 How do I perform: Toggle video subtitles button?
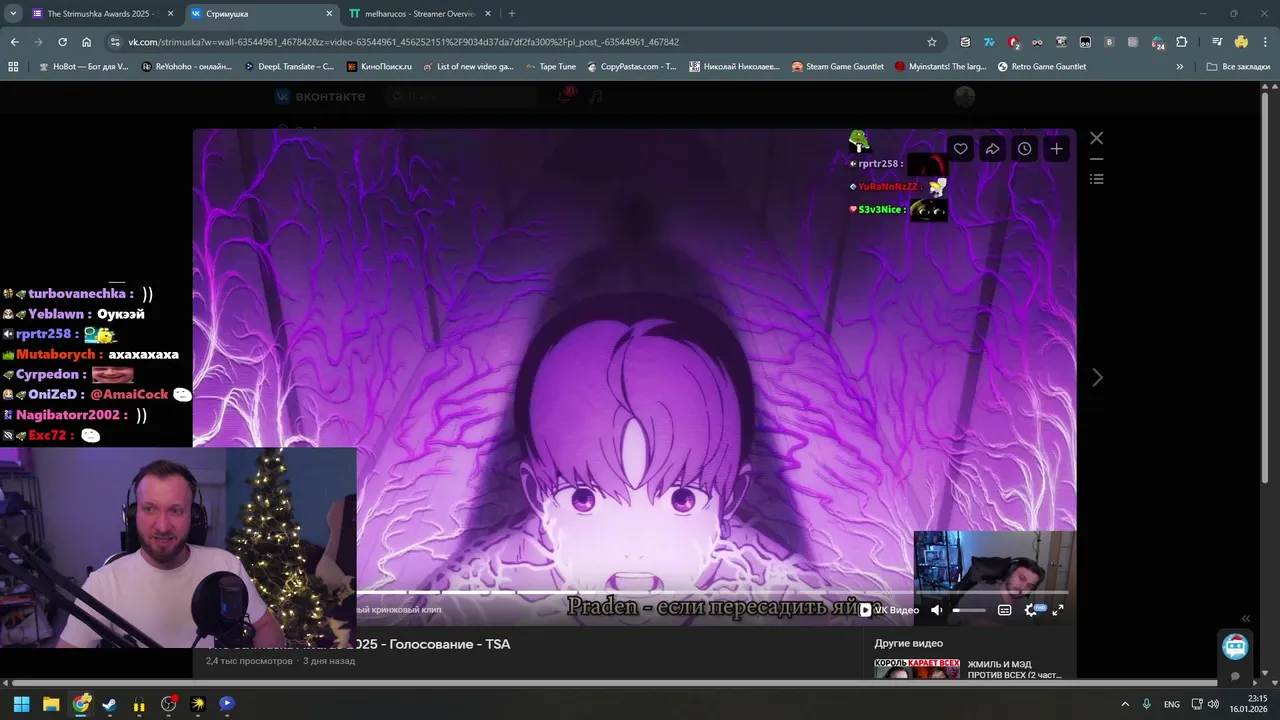tap(1004, 610)
